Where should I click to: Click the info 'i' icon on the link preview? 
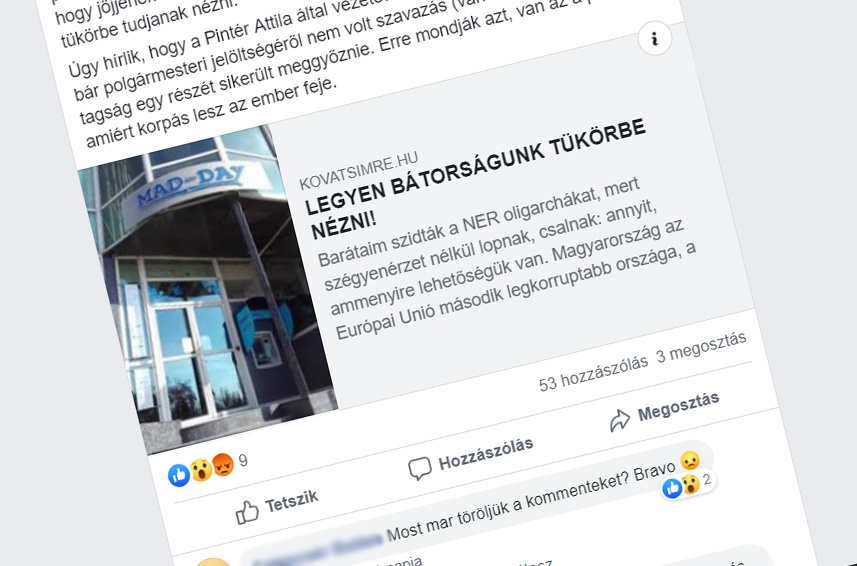[654, 38]
